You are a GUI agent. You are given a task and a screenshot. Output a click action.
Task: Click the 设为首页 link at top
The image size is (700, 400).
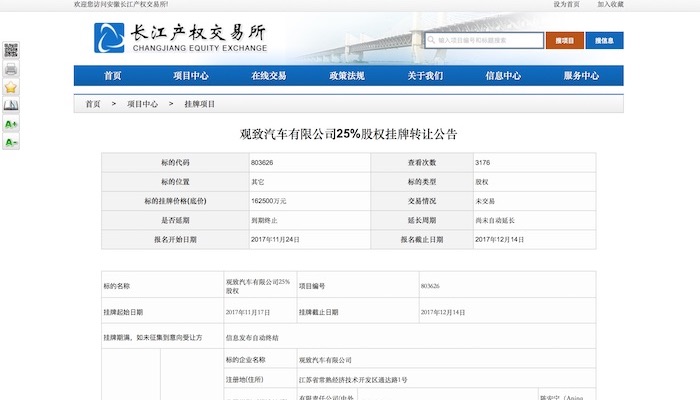pos(567,4)
